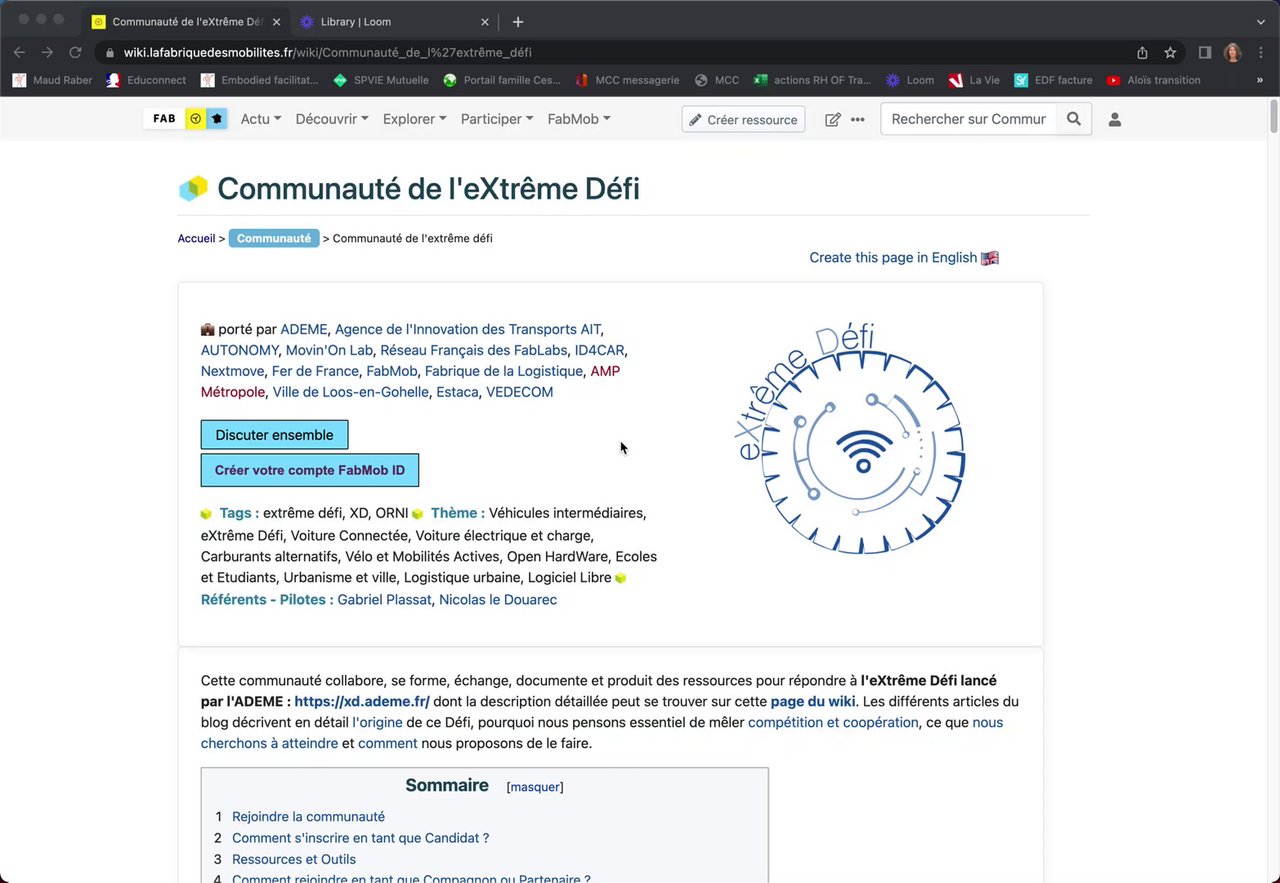Show more bookmarks with the chevron
The image size is (1280, 883).
(x=1259, y=80)
